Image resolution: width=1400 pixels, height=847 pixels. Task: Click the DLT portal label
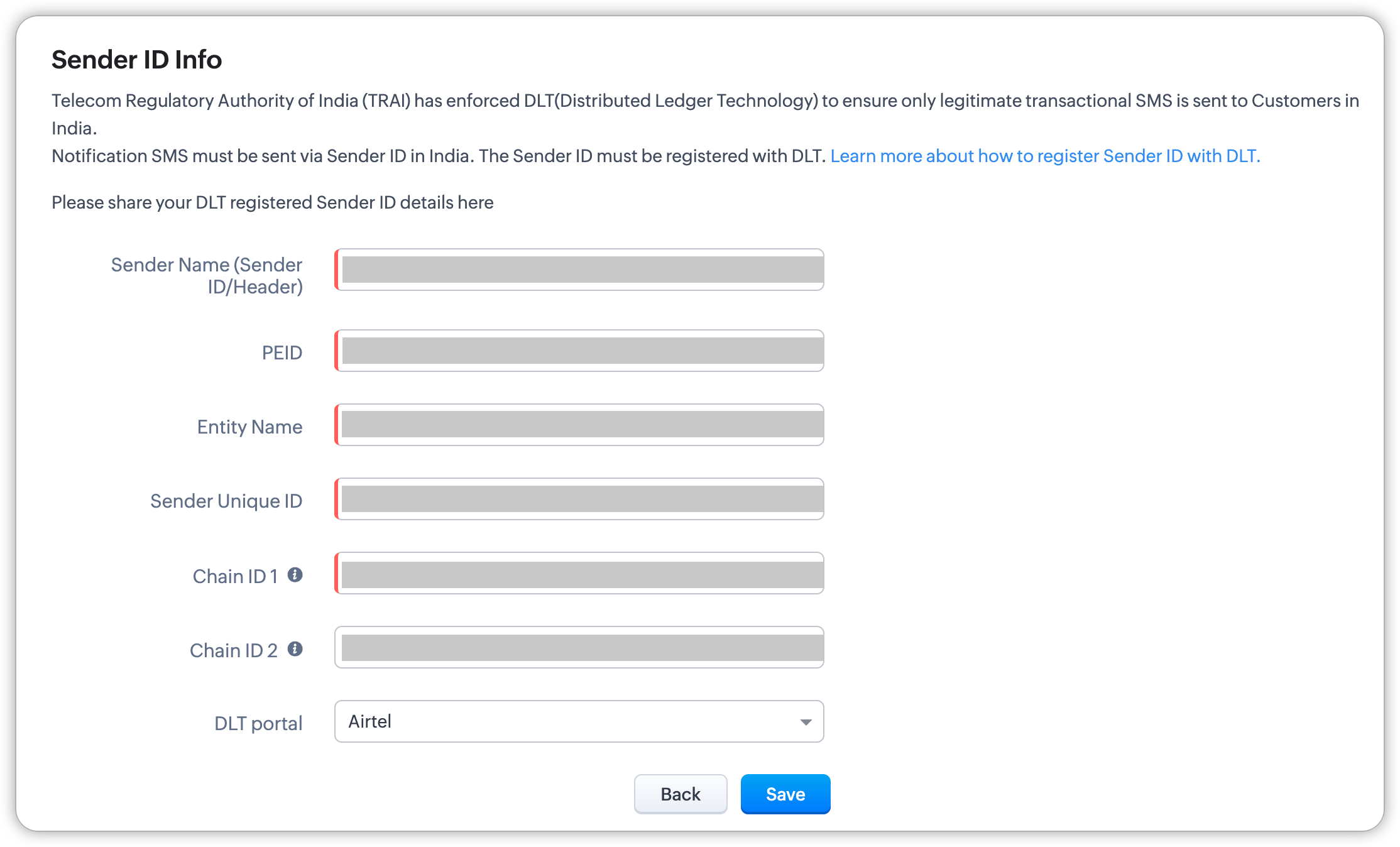[x=258, y=723]
